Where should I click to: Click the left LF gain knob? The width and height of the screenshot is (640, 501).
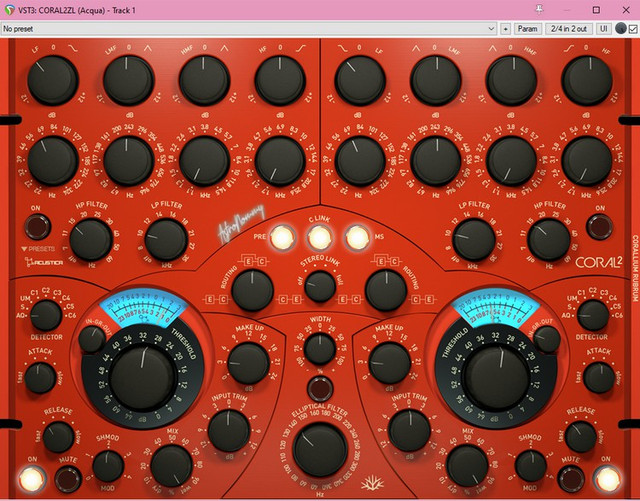[x=53, y=80]
